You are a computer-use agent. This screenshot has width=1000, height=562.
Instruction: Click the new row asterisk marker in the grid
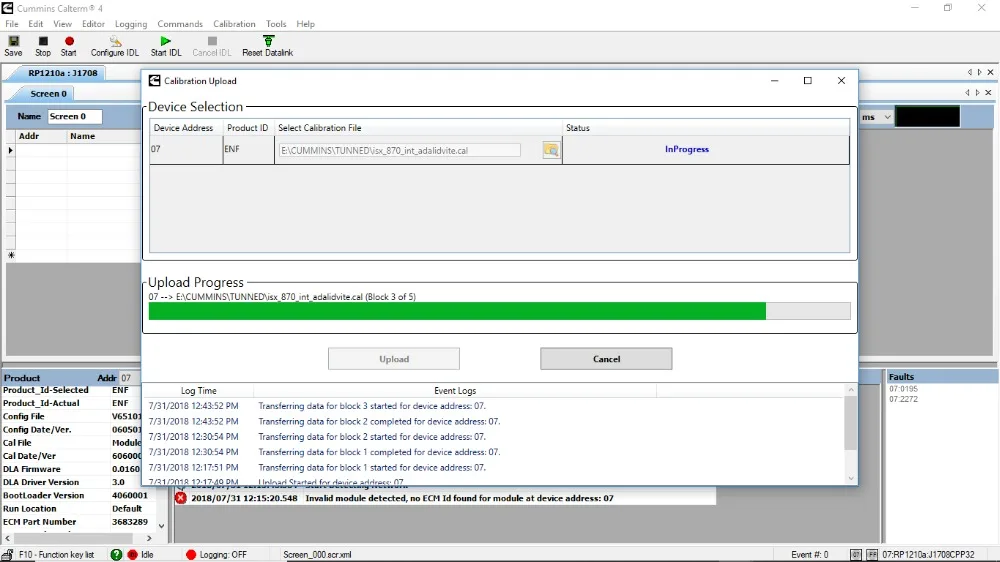(x=11, y=255)
